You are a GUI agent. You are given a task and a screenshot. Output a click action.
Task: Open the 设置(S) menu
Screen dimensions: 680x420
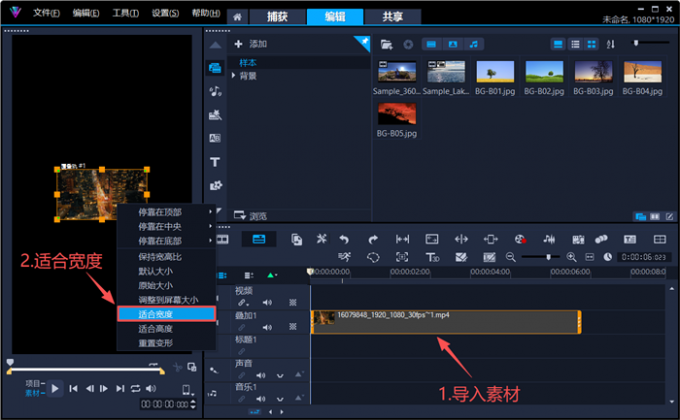pyautogui.click(x=165, y=13)
